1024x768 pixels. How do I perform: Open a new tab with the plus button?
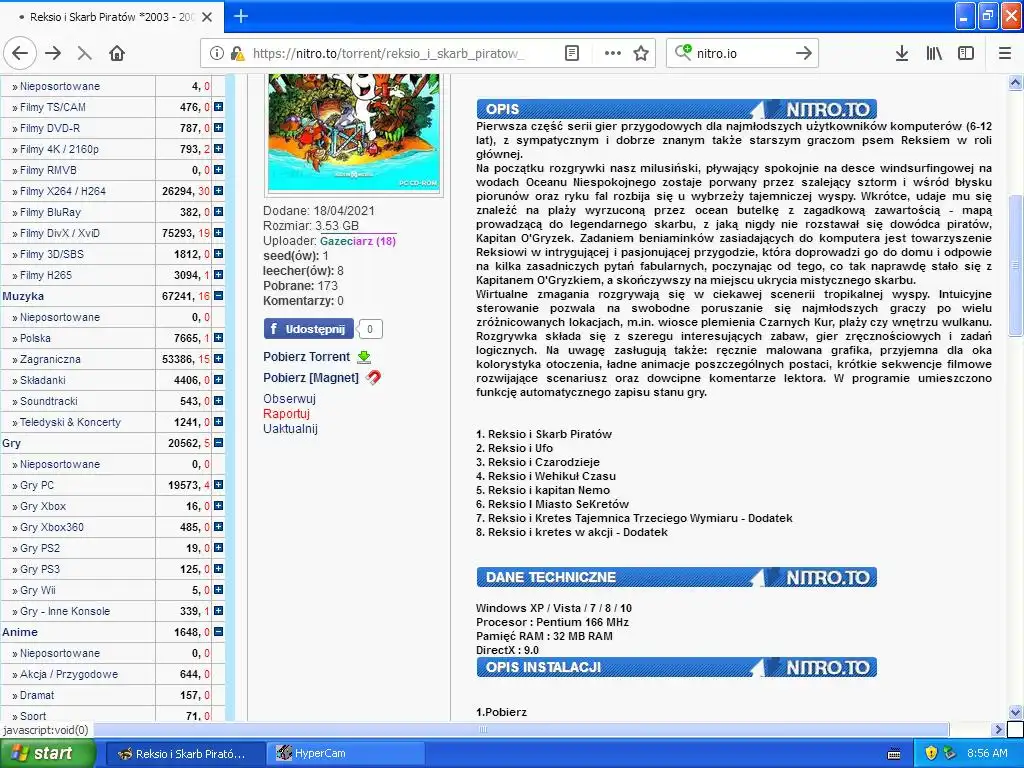tap(241, 16)
